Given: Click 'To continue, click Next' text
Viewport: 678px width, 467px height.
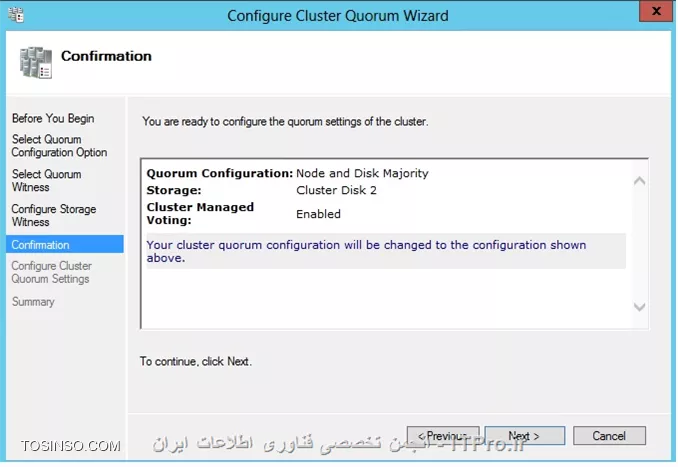Looking at the screenshot, I should 196,361.
